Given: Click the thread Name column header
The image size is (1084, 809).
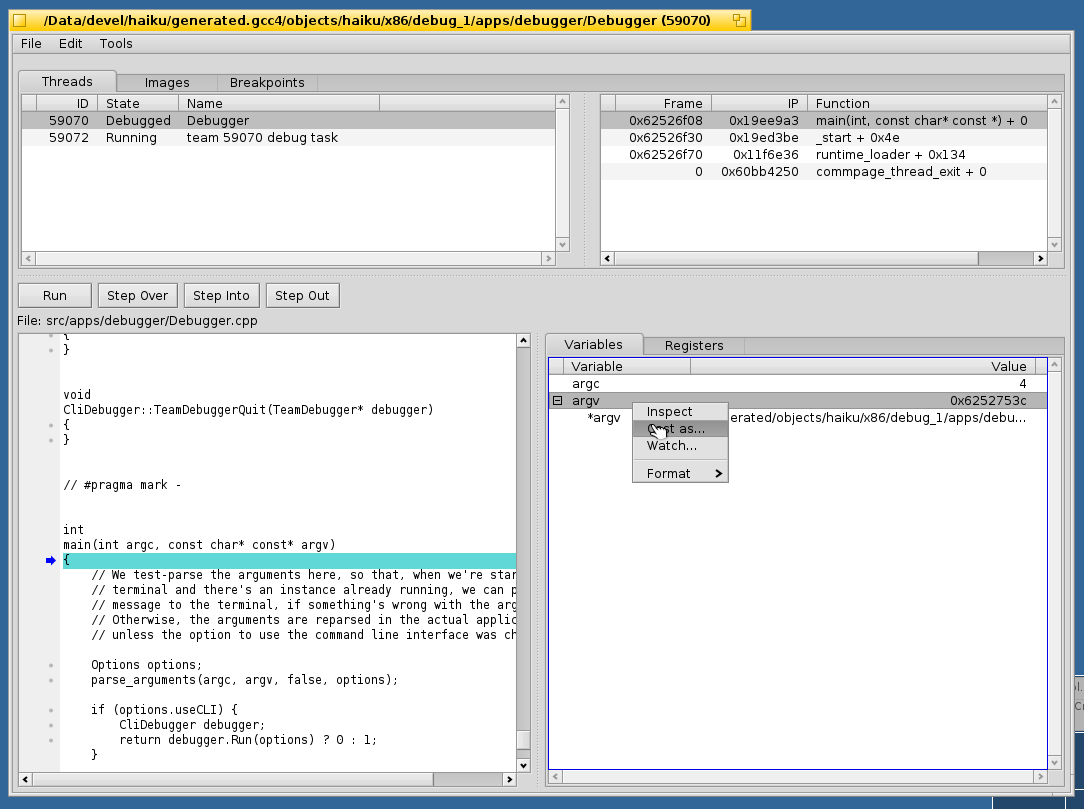Looking at the screenshot, I should pyautogui.click(x=279, y=104).
